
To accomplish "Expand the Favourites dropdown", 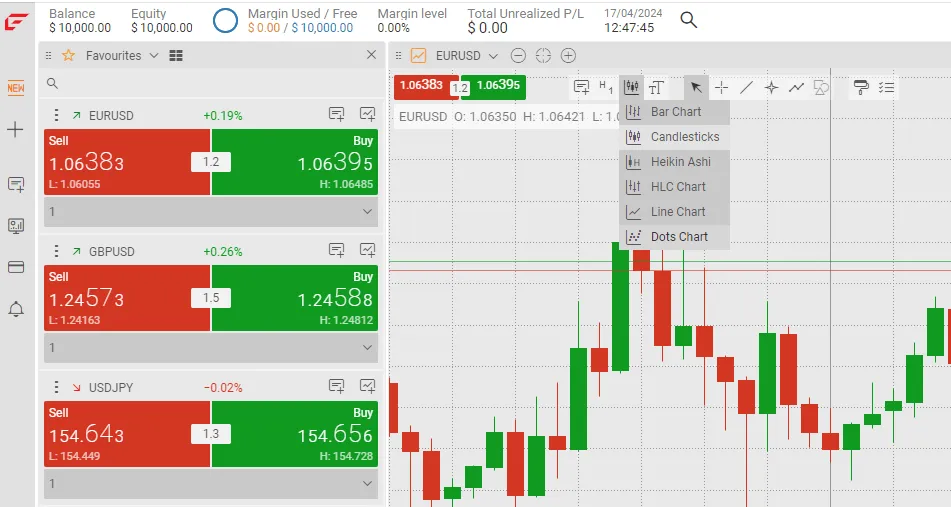I will point(154,56).
